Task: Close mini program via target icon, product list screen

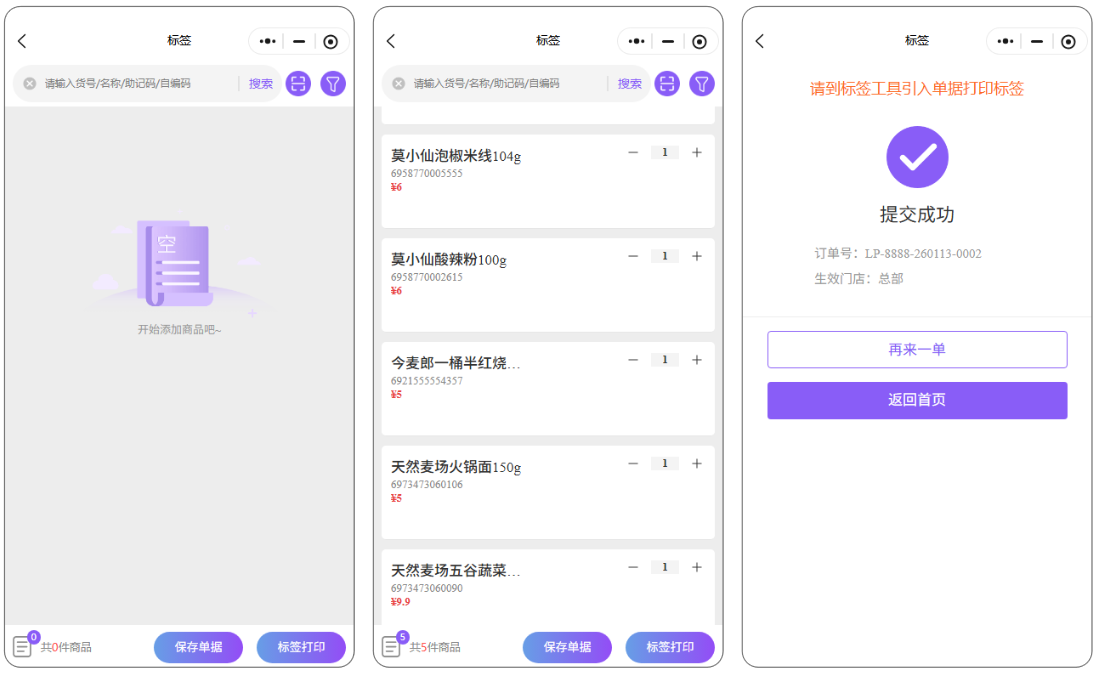Action: point(700,42)
